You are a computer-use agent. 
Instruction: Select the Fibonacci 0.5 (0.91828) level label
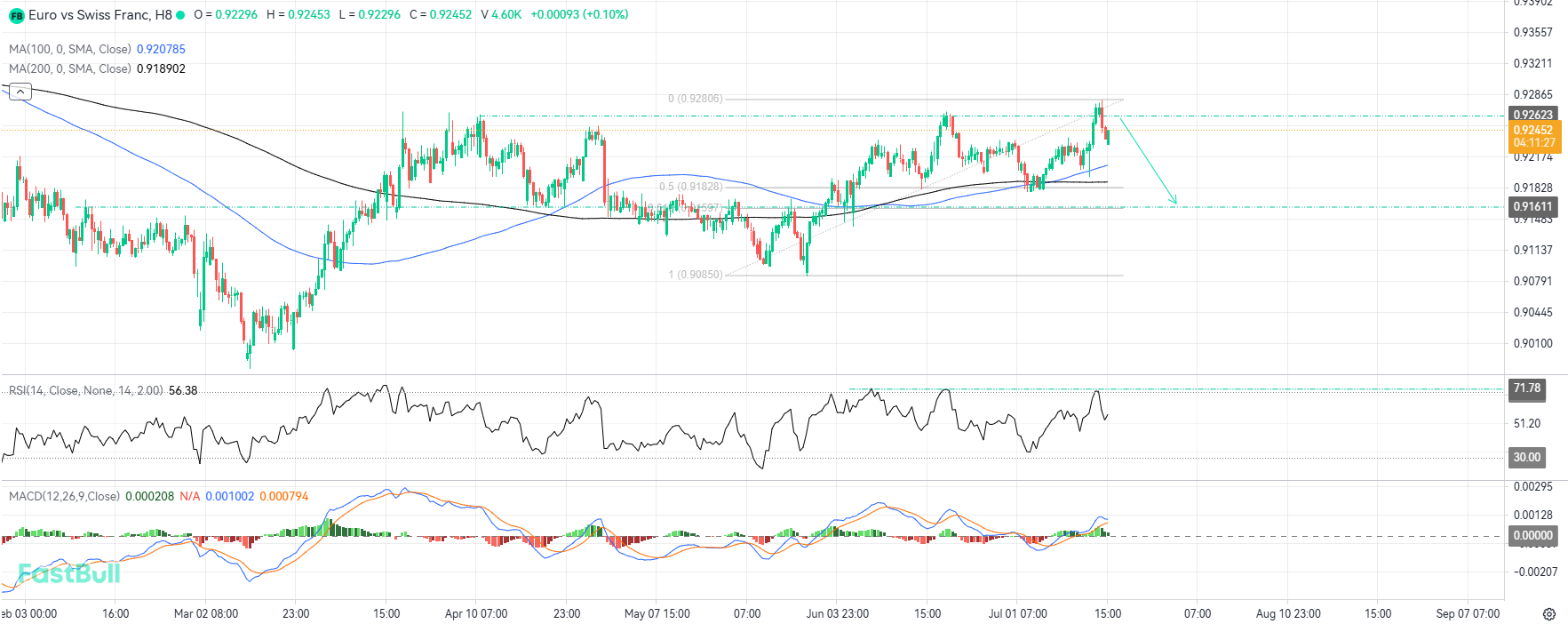click(691, 187)
